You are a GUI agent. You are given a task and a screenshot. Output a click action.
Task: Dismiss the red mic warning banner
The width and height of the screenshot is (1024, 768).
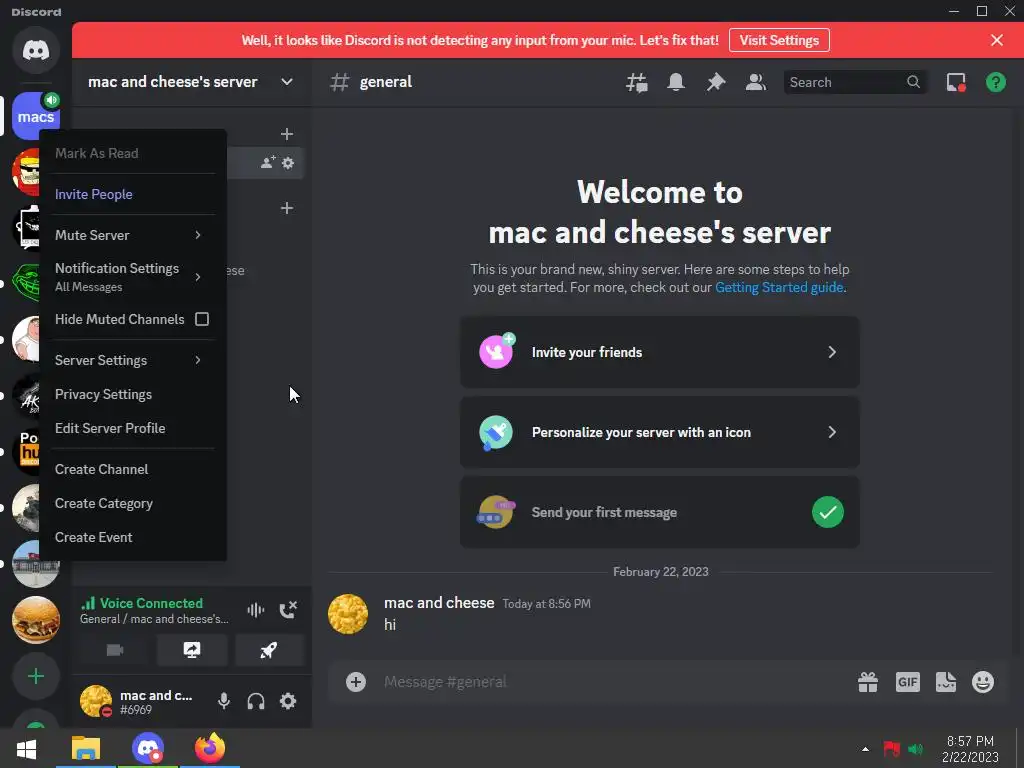(997, 40)
